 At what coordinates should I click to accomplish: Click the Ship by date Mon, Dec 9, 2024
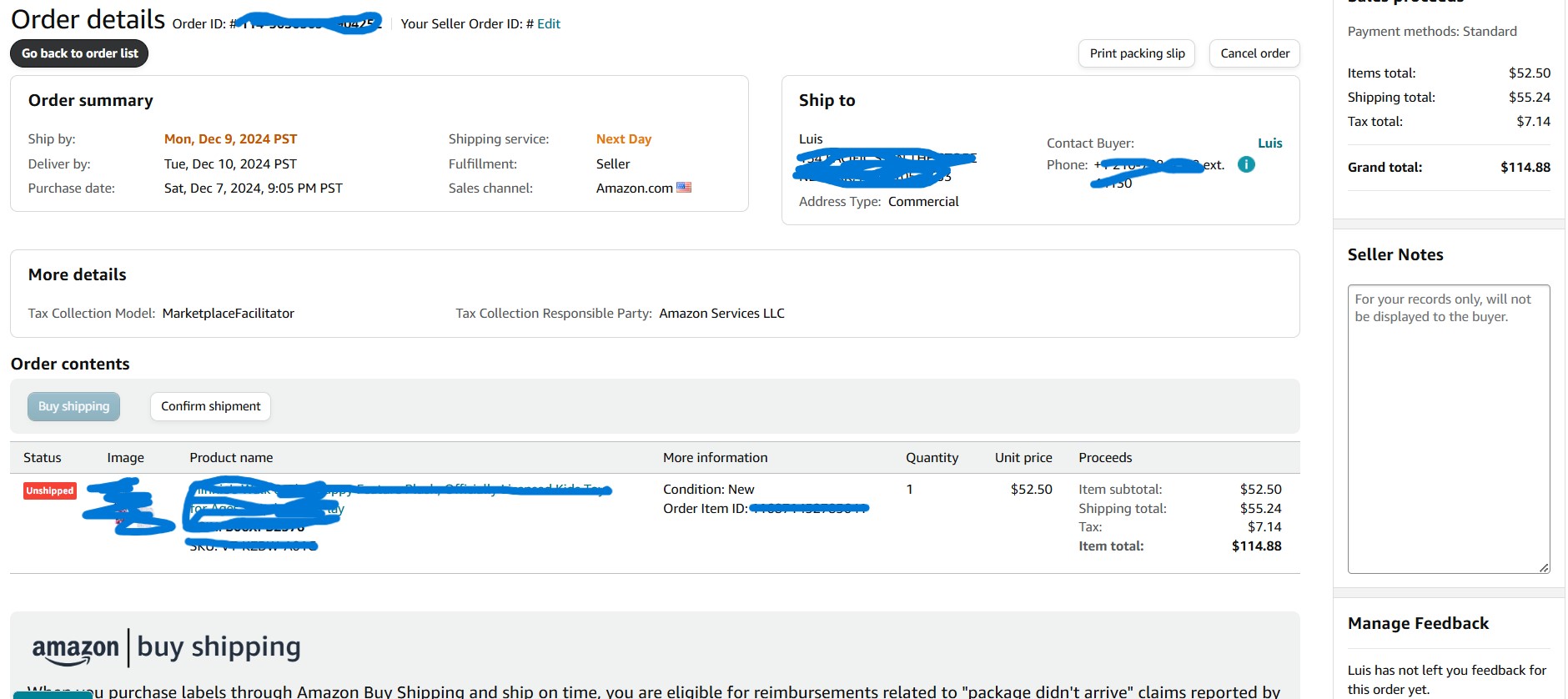point(230,139)
